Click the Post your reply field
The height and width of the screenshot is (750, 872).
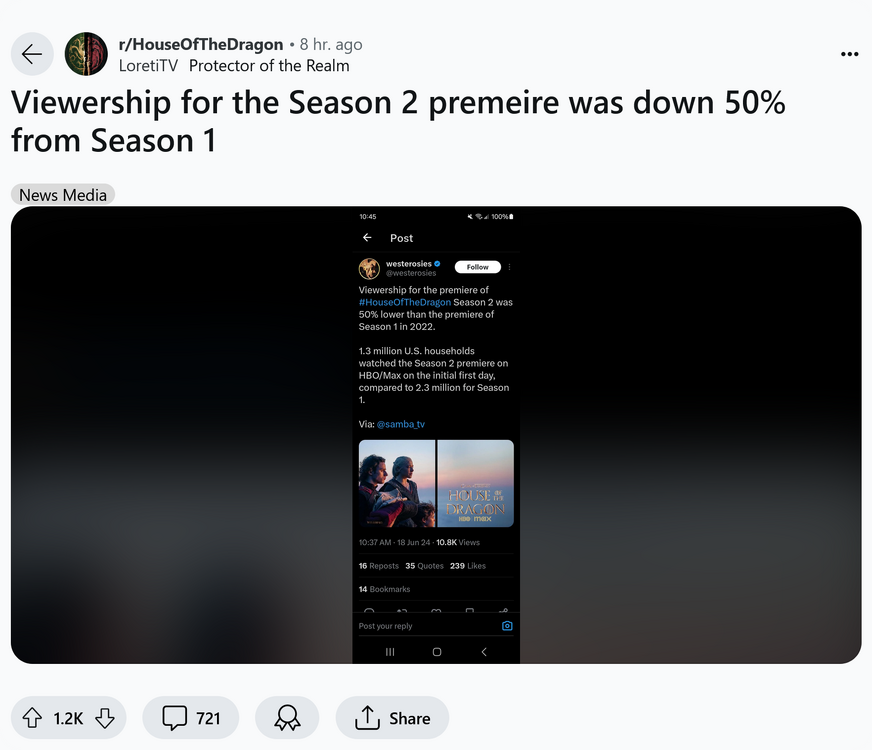pyautogui.click(x=420, y=626)
